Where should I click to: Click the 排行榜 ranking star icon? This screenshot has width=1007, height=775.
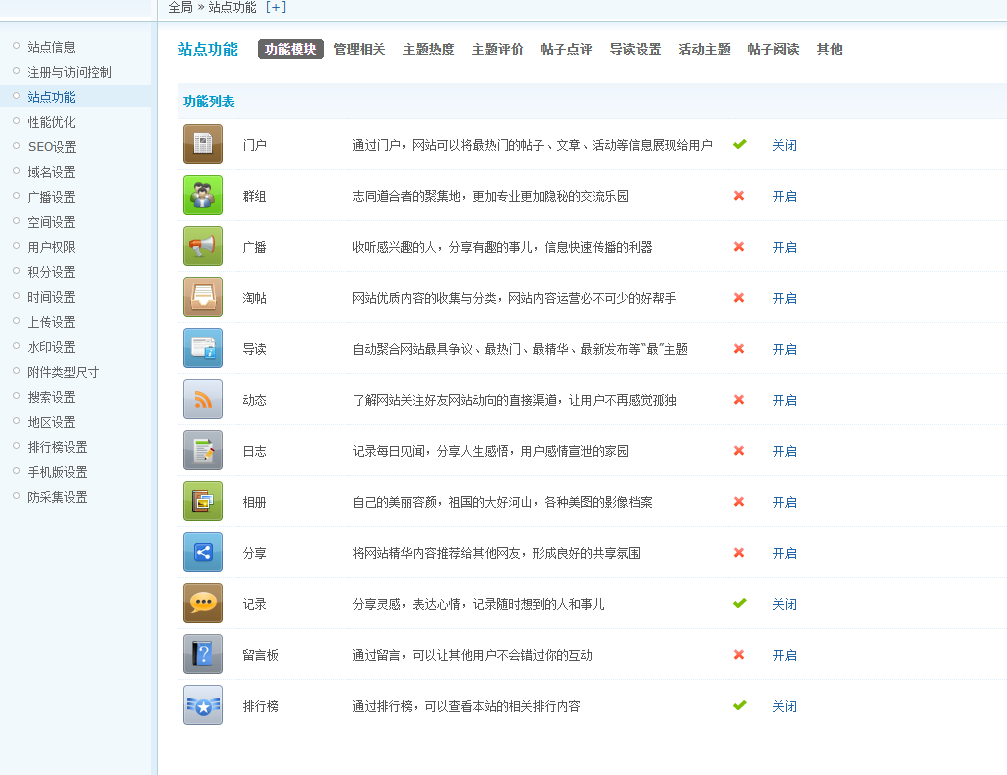pyautogui.click(x=203, y=705)
